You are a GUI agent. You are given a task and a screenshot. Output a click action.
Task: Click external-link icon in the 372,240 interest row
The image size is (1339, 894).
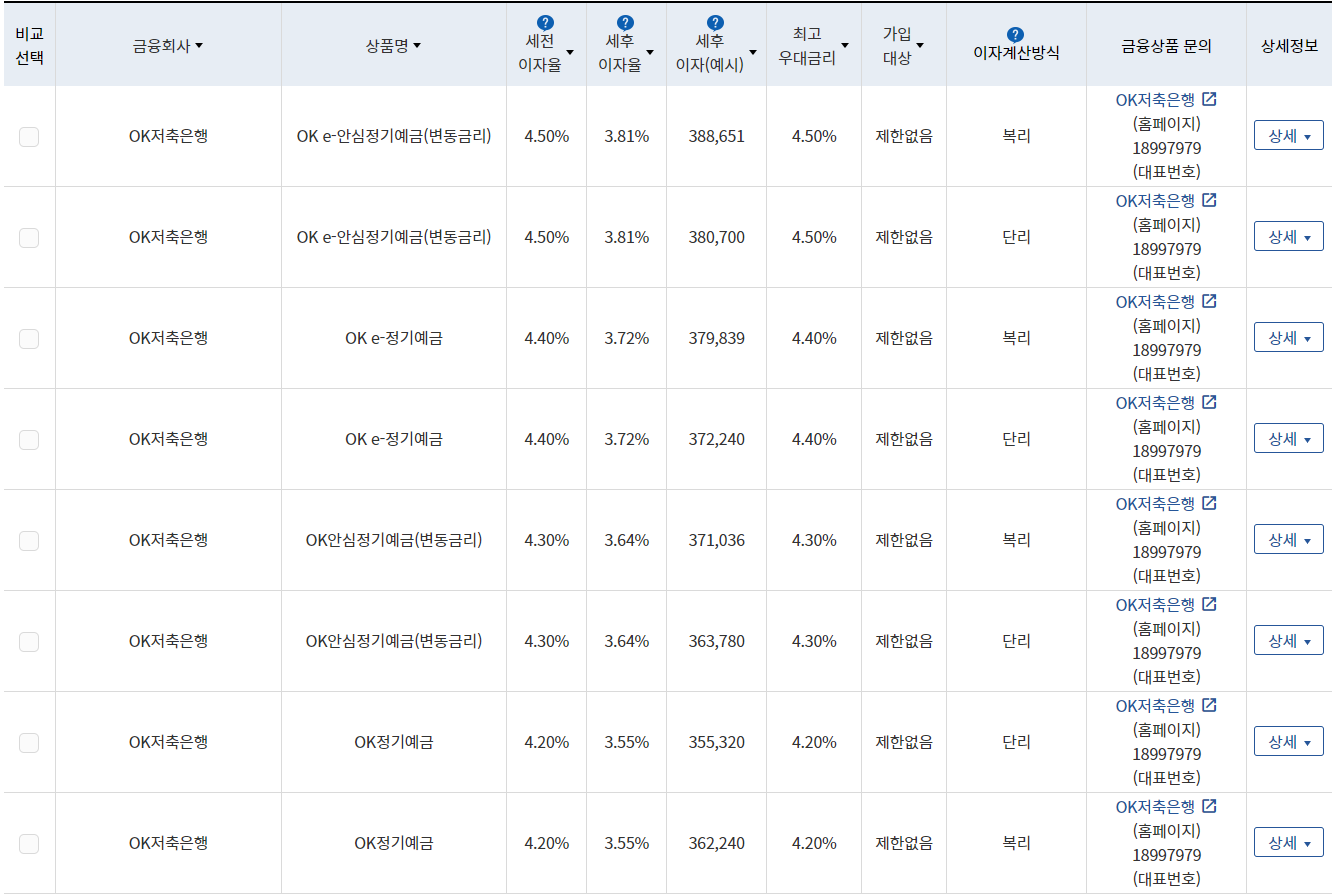1209,402
